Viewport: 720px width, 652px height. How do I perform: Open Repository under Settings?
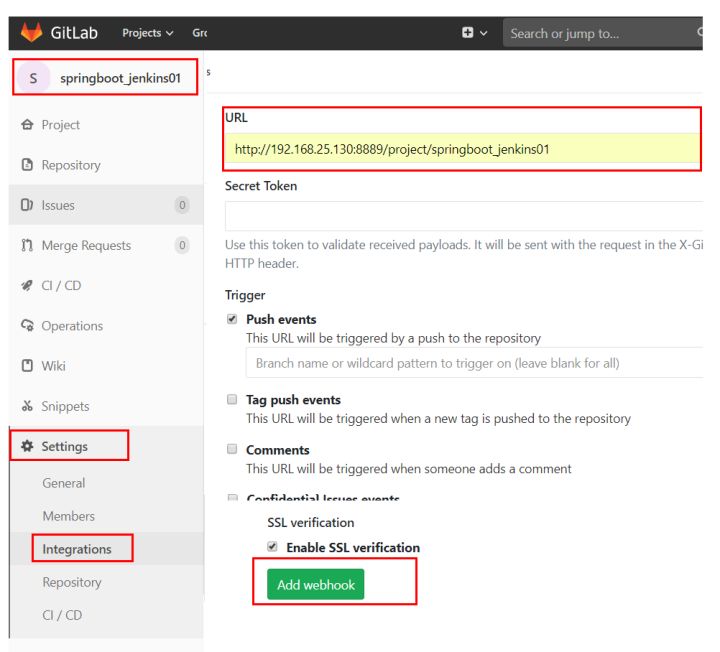[x=72, y=582]
